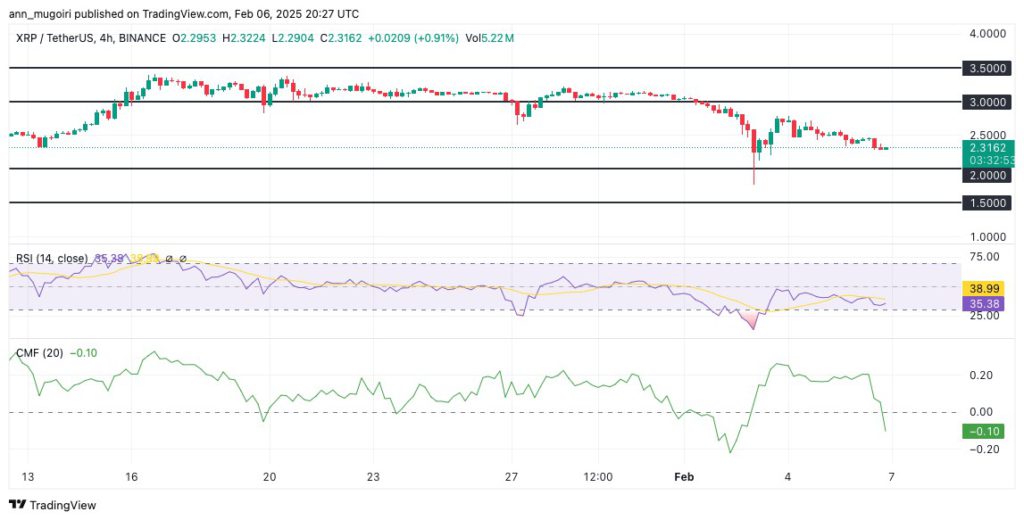Click the 3.5000 horizontal line price label
This screenshot has width=1024, height=520.
[988, 69]
